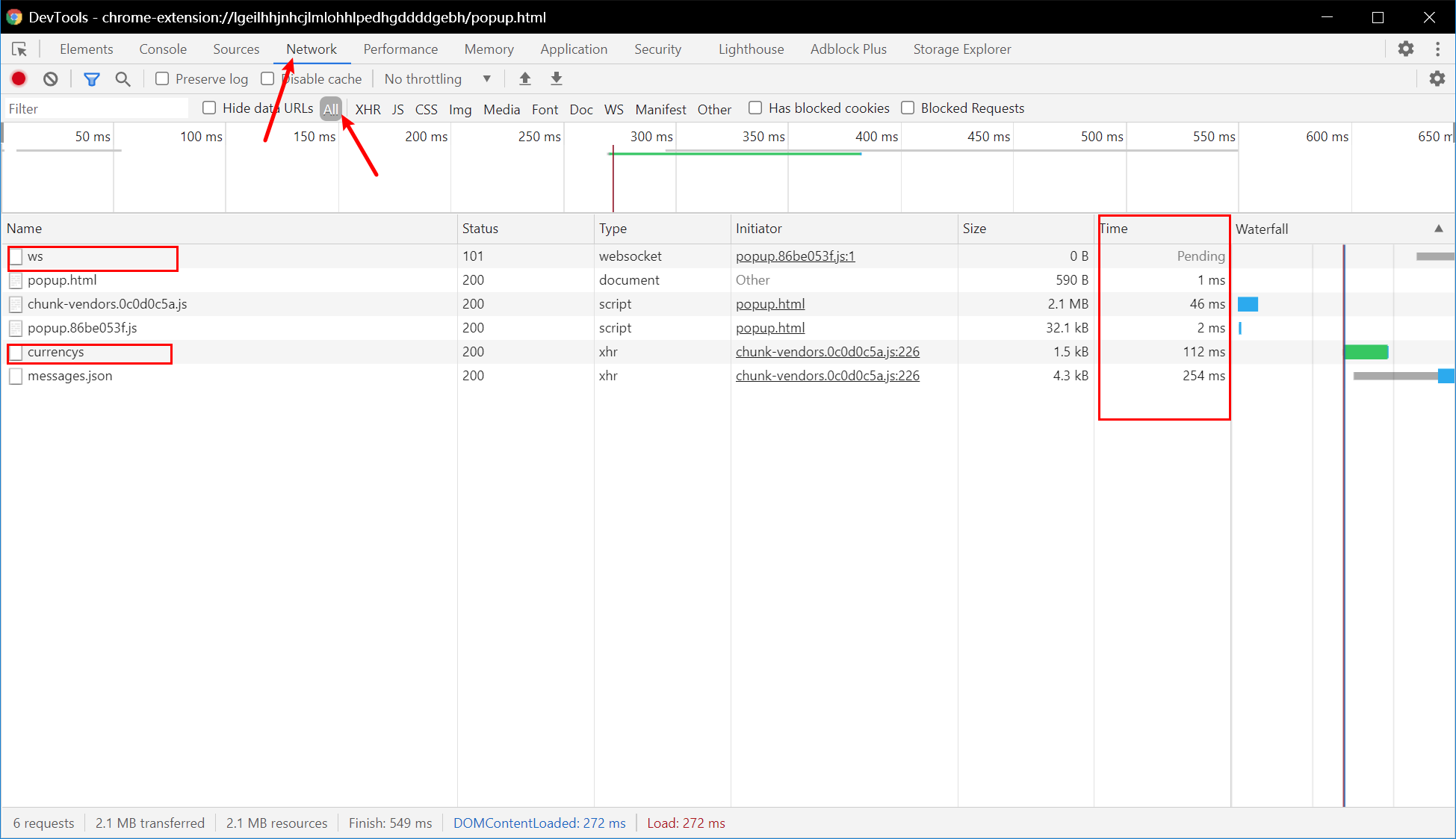This screenshot has width=1456, height=839.
Task: Open the Lighthouse tab
Action: click(x=751, y=49)
